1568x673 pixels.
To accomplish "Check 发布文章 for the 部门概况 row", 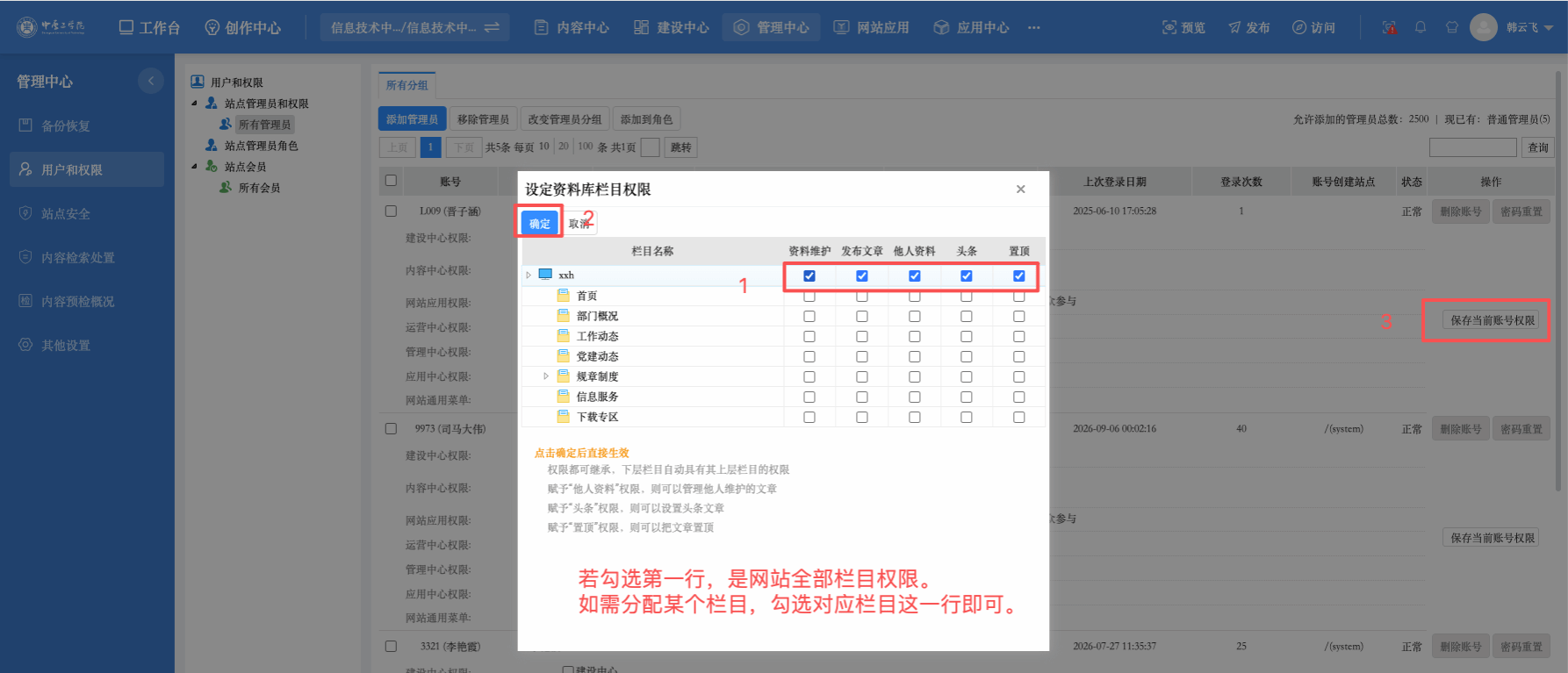I will pos(862,316).
